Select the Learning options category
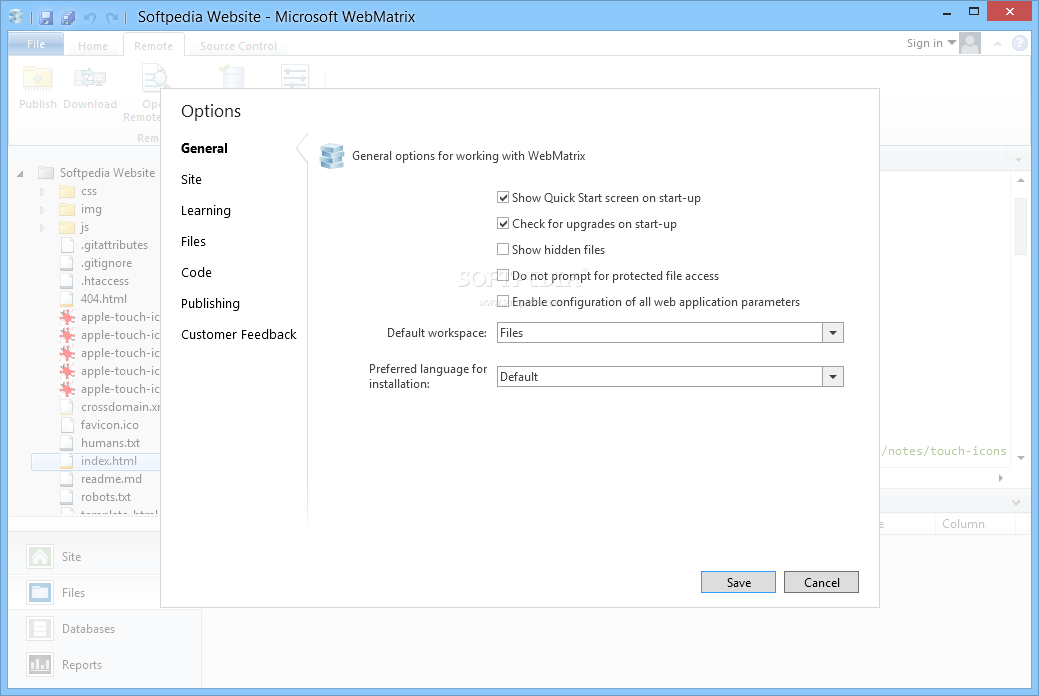 206,211
